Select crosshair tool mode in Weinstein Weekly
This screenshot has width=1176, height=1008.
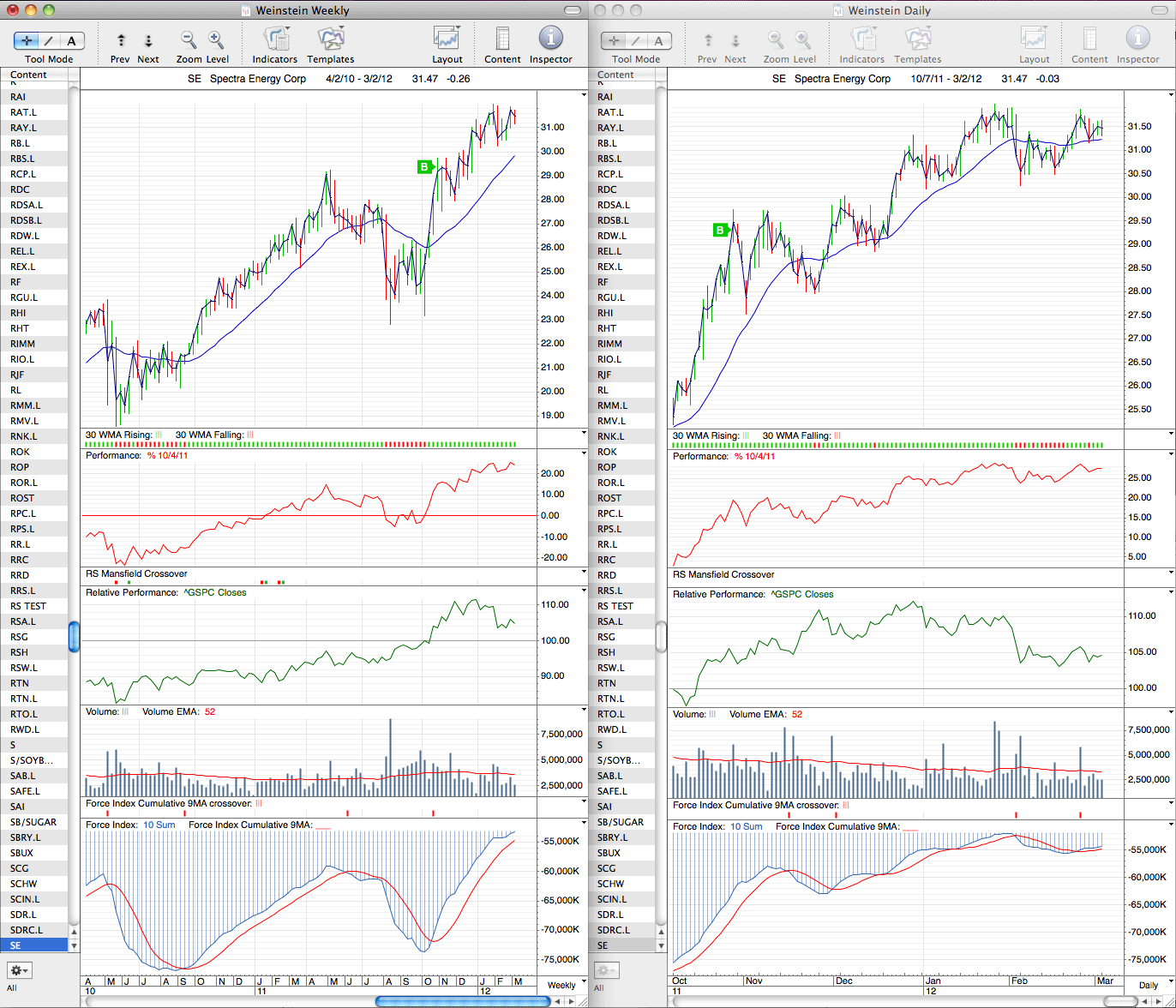click(26, 41)
